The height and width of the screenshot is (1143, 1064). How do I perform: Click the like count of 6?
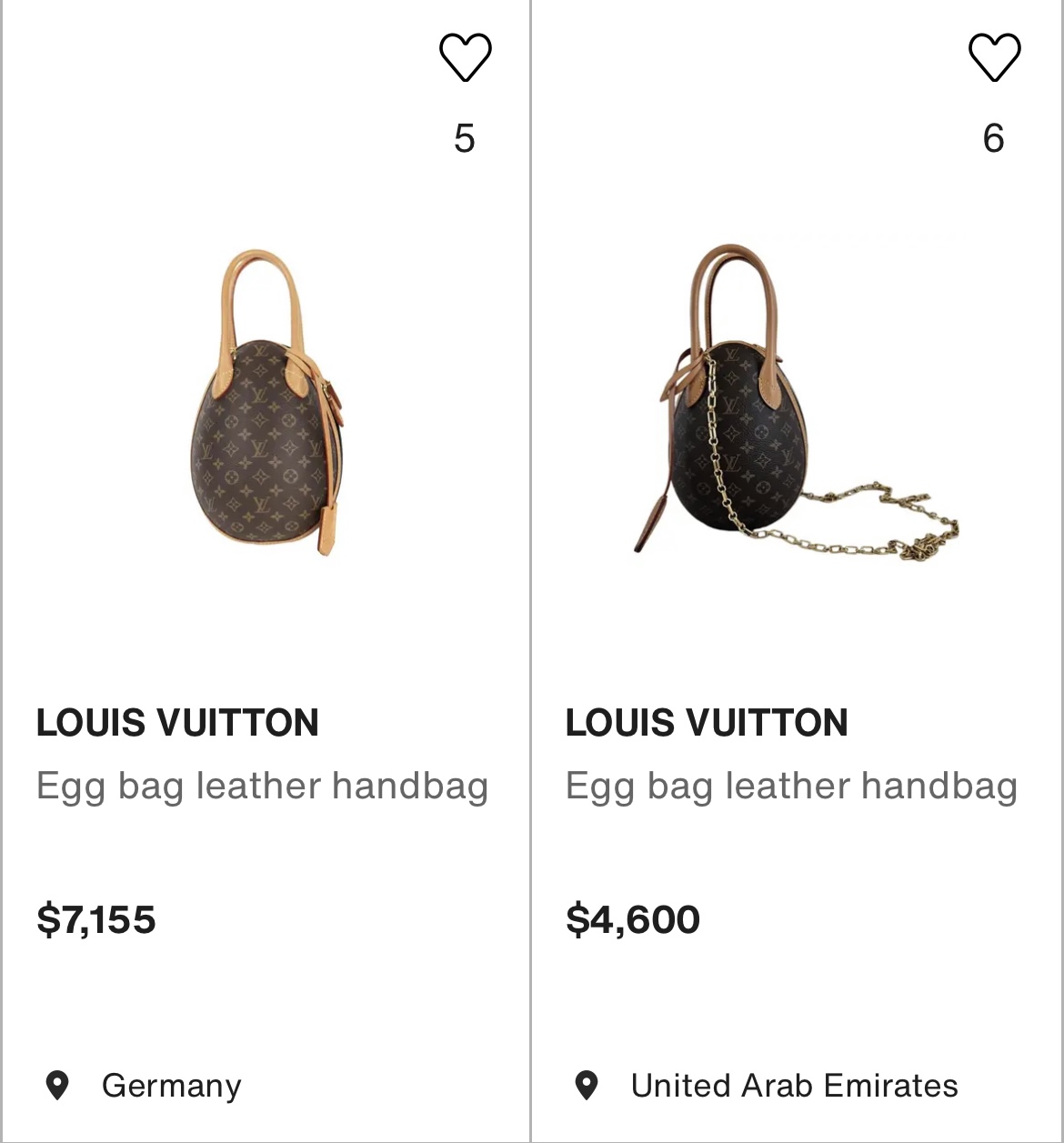pyautogui.click(x=994, y=138)
